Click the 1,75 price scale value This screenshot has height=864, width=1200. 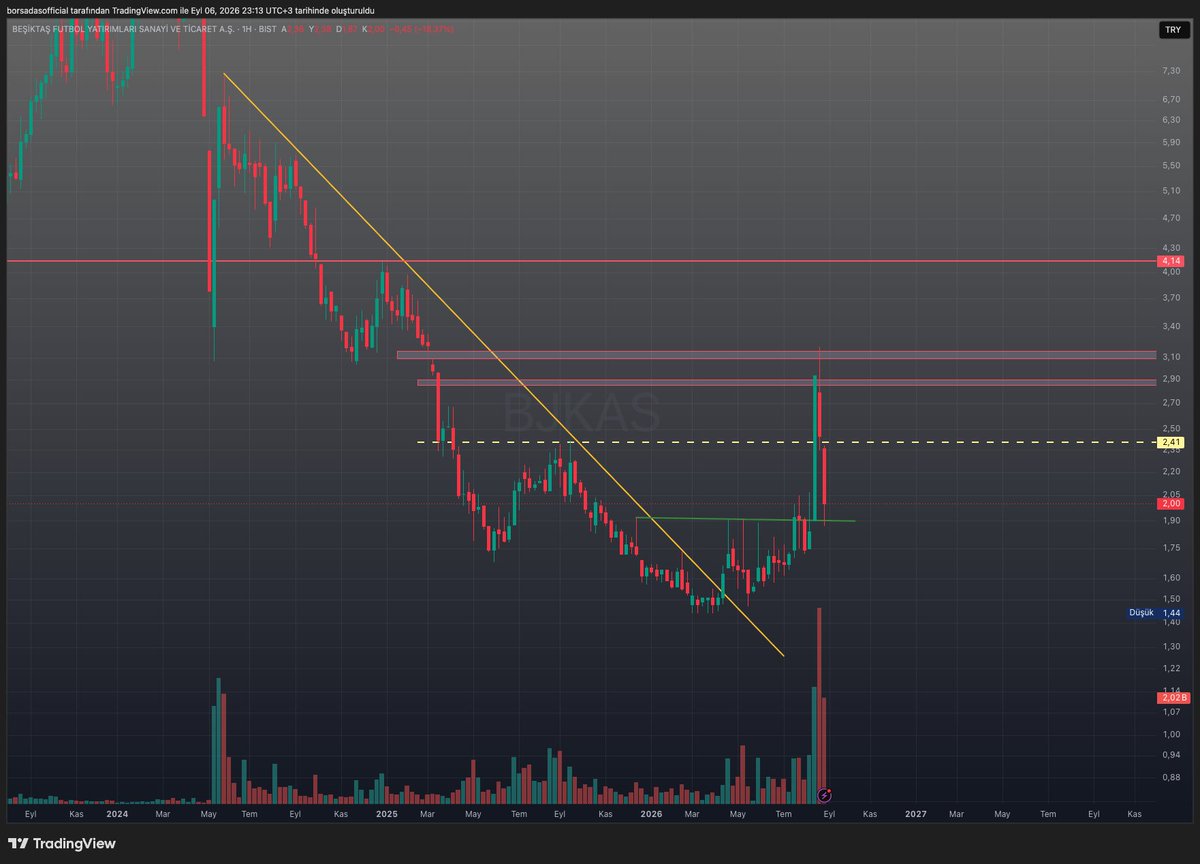1171,548
